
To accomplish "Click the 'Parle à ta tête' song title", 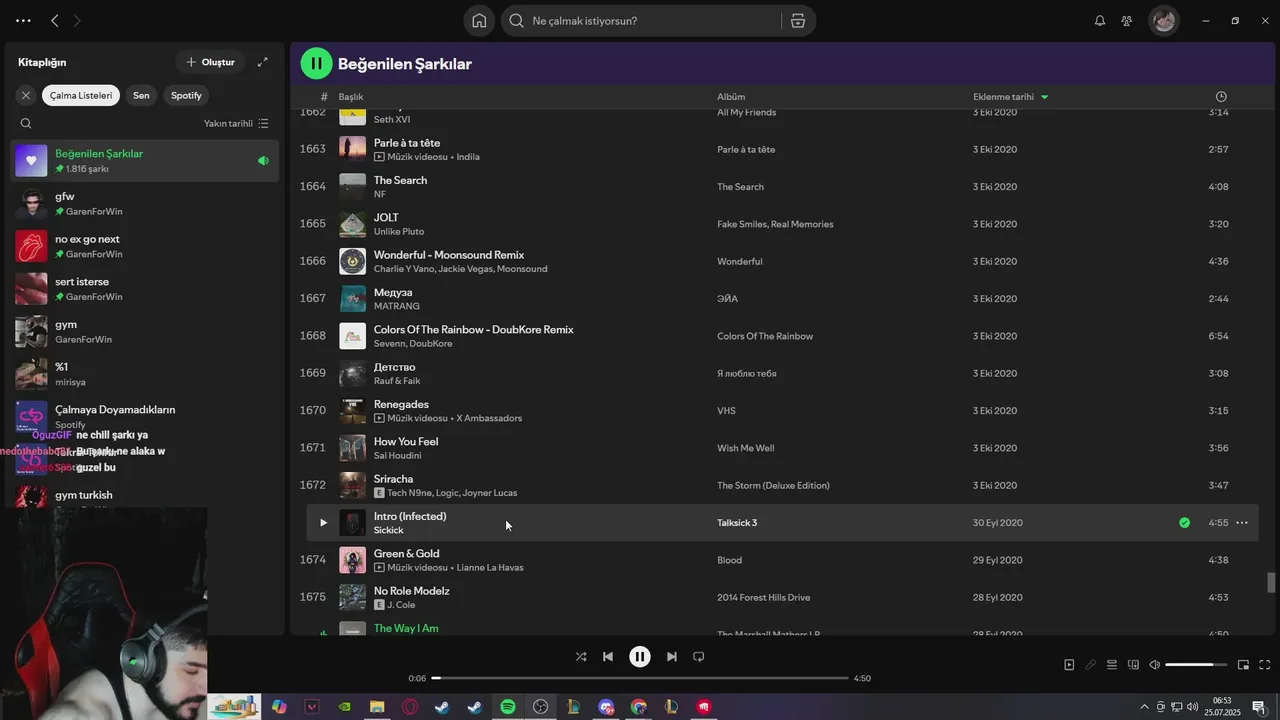I will point(407,143).
